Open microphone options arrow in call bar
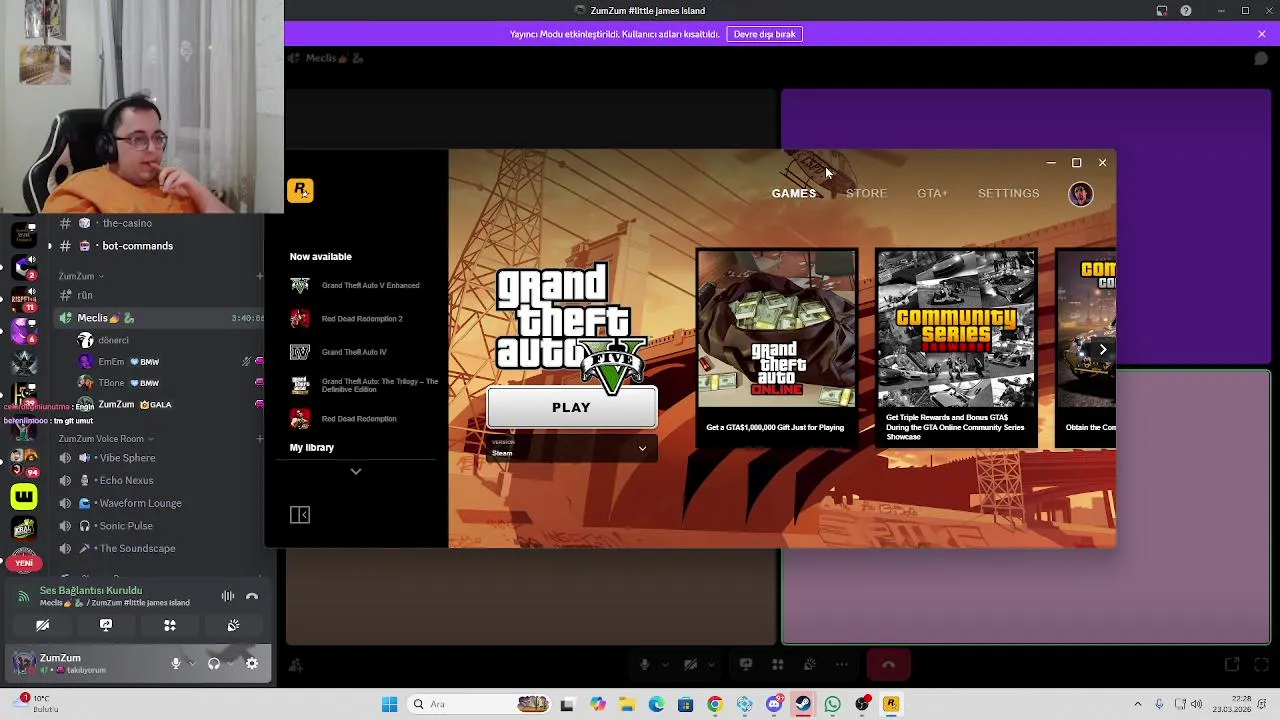Screen dimensions: 1280x720 [x=666, y=665]
